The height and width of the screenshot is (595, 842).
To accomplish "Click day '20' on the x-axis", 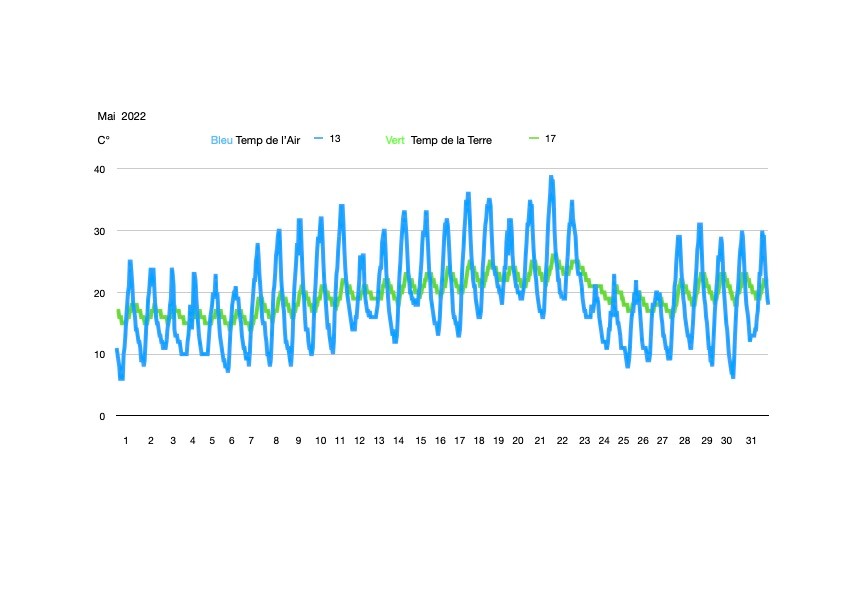I will click(x=518, y=440).
